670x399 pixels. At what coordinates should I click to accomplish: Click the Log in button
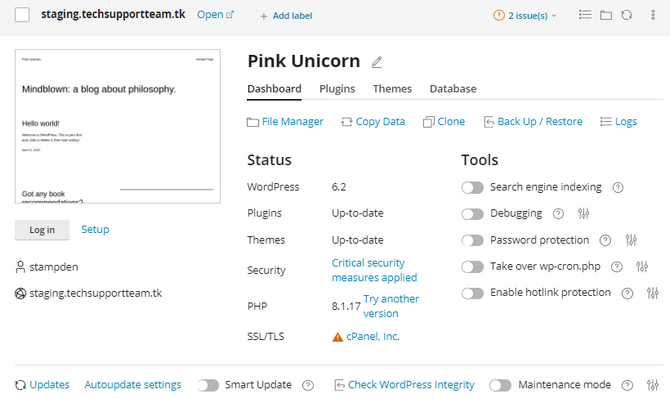[x=42, y=230]
